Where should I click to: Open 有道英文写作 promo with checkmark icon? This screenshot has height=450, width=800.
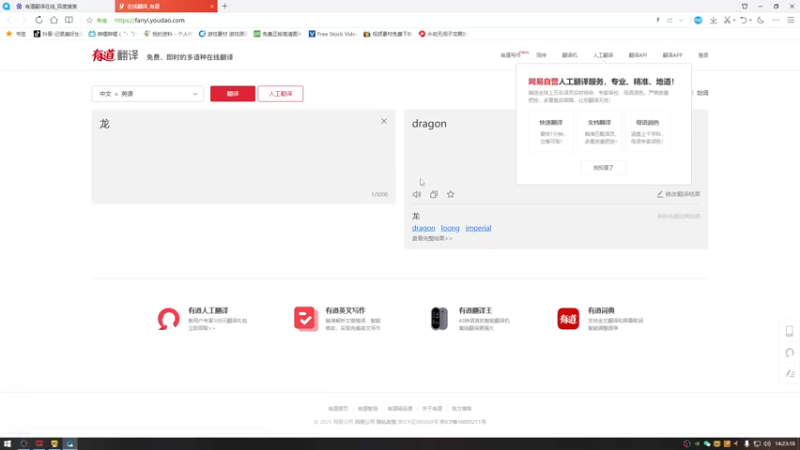[x=338, y=319]
